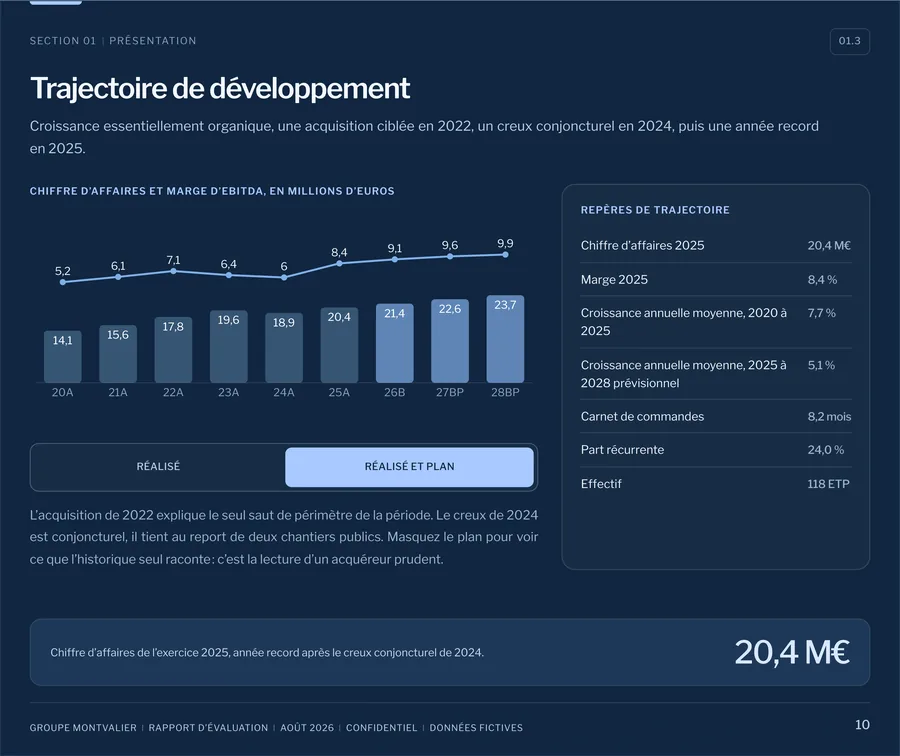This screenshot has width=900, height=756.
Task: Click "CONFIDENTIEL" in the footer
Action: point(382,728)
